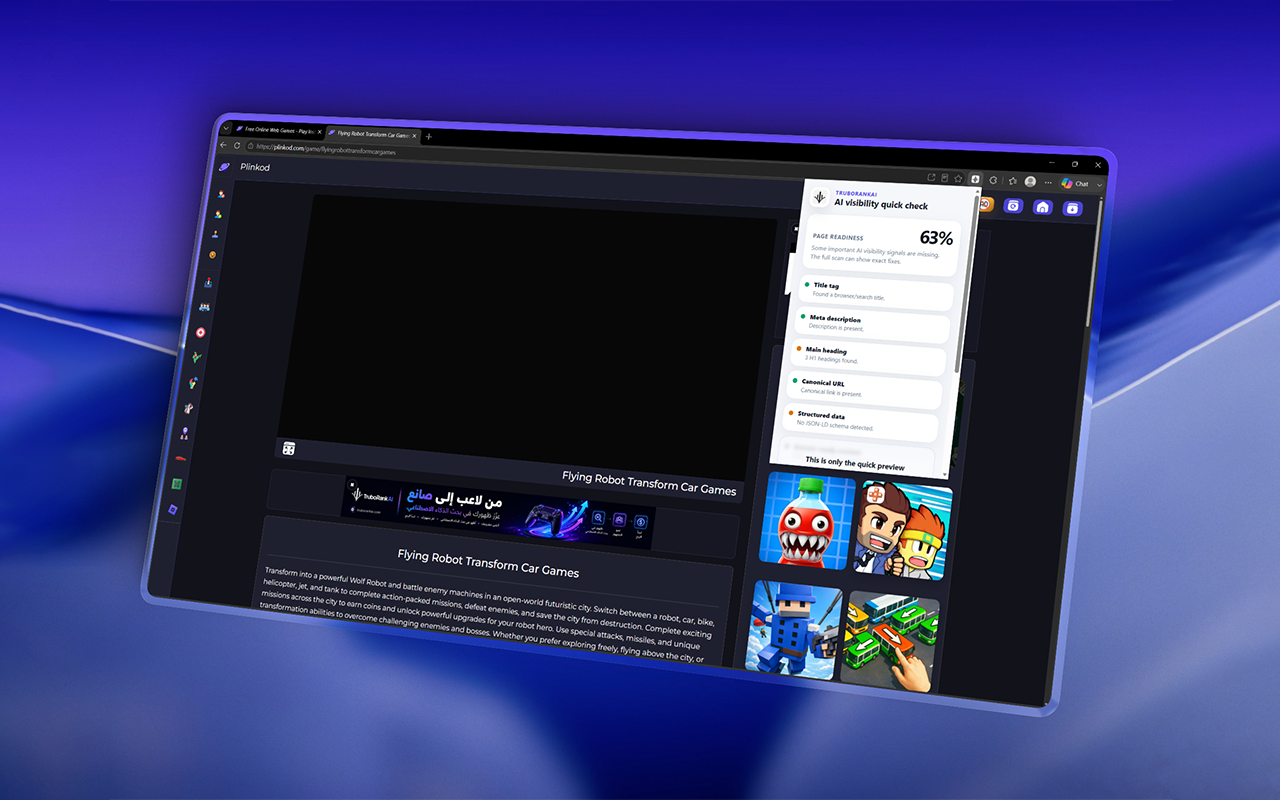Image resolution: width=1280 pixels, height=800 pixels.
Task: Click the browser extension refresh icon
Action: tap(993, 180)
